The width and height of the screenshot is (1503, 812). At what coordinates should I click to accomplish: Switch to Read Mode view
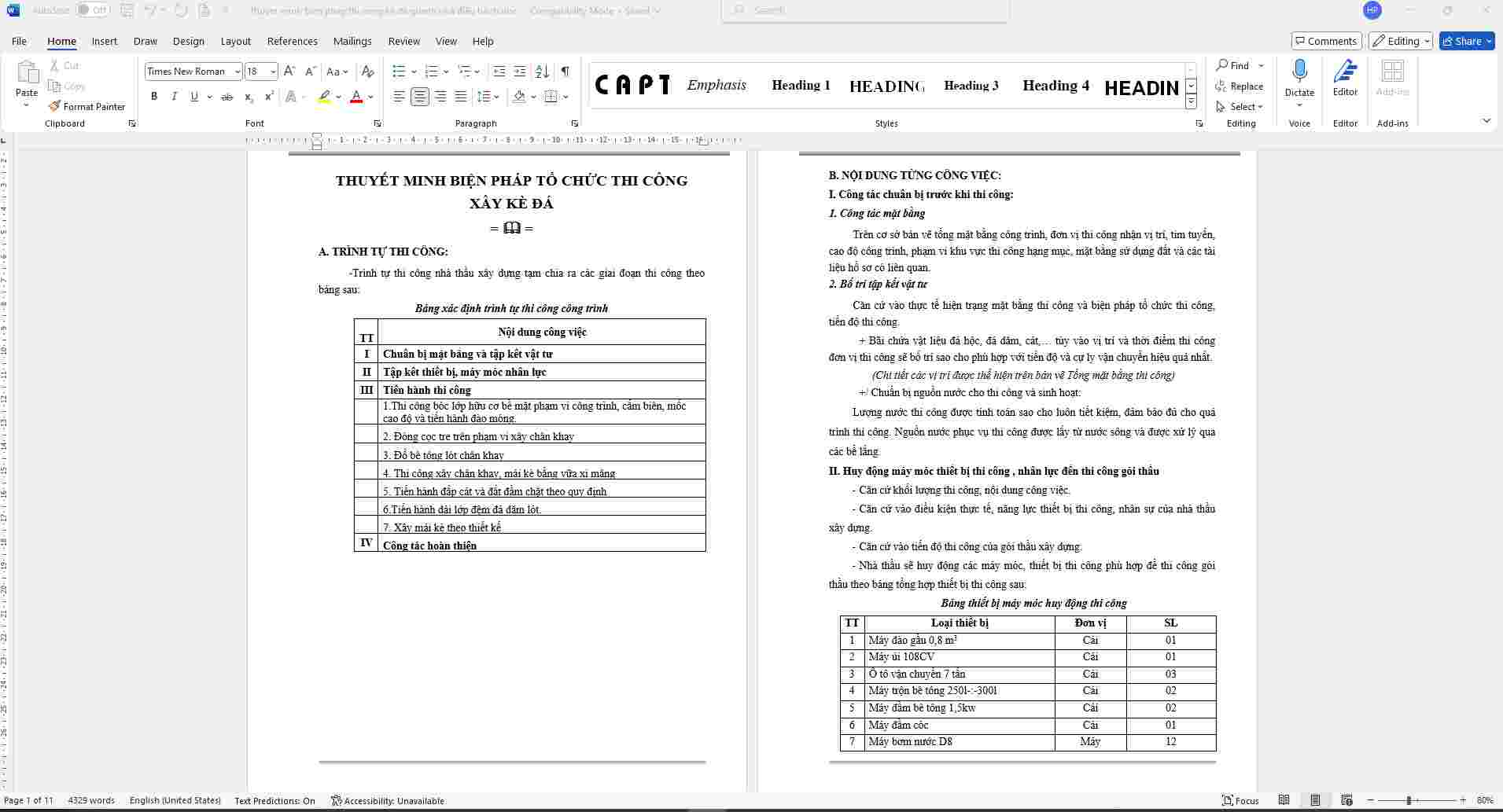pos(1284,800)
